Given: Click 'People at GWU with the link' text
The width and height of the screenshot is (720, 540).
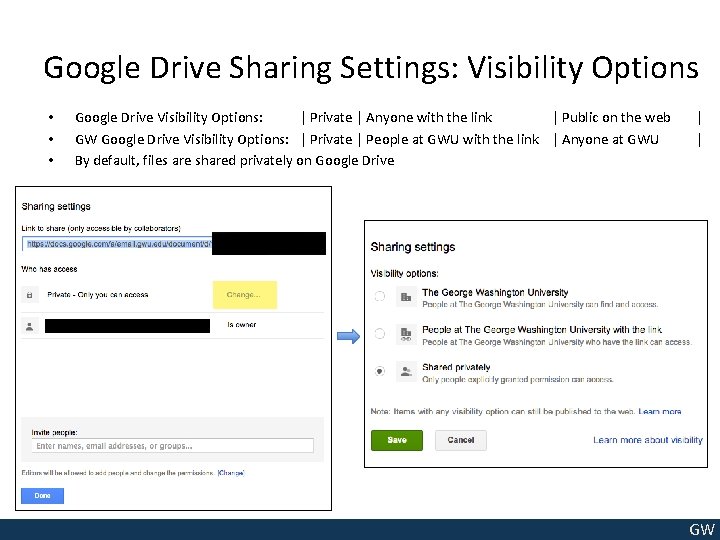Looking at the screenshot, I should coord(453,140).
